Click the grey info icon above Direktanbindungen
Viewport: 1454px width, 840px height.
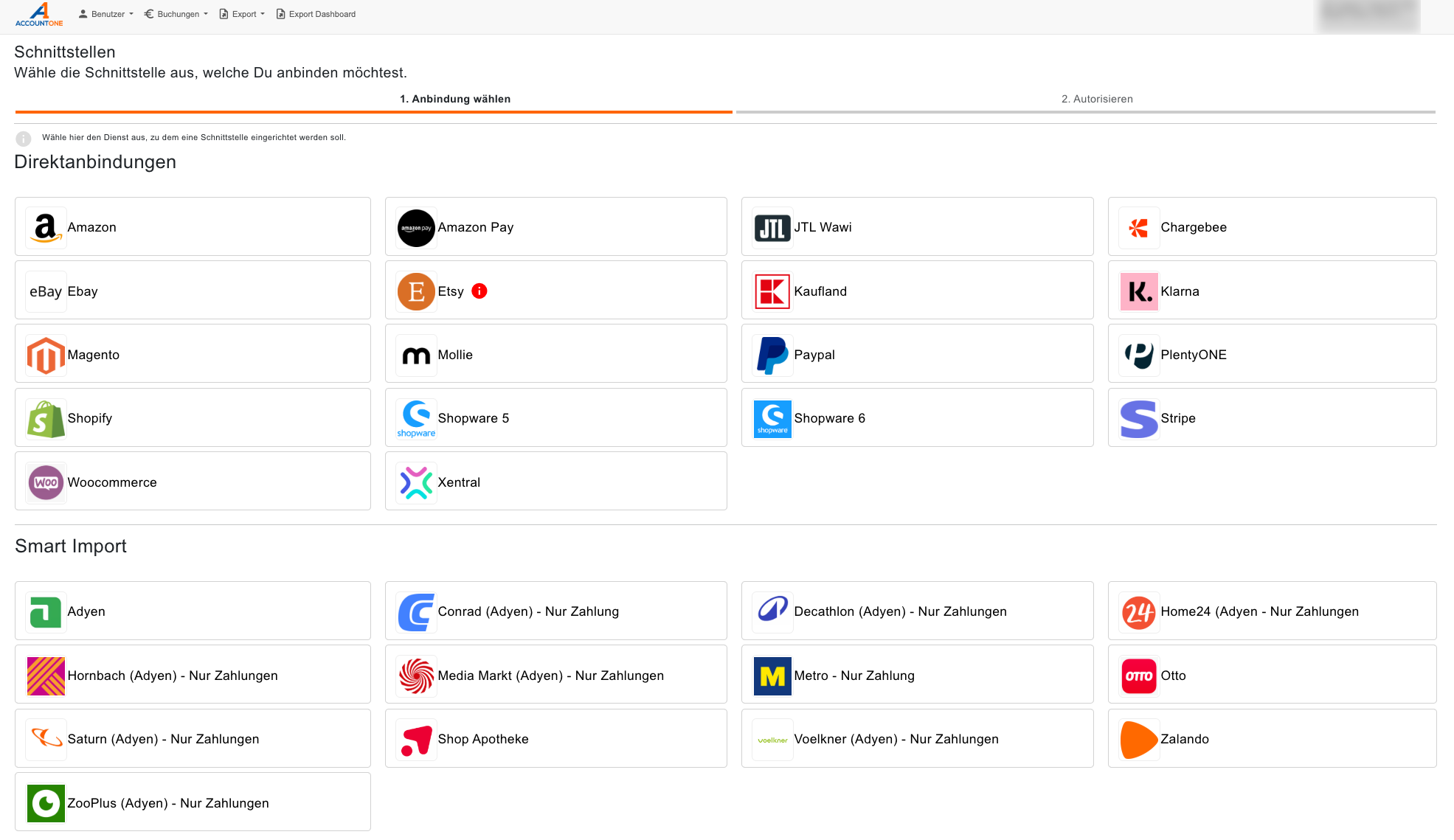[x=24, y=139]
